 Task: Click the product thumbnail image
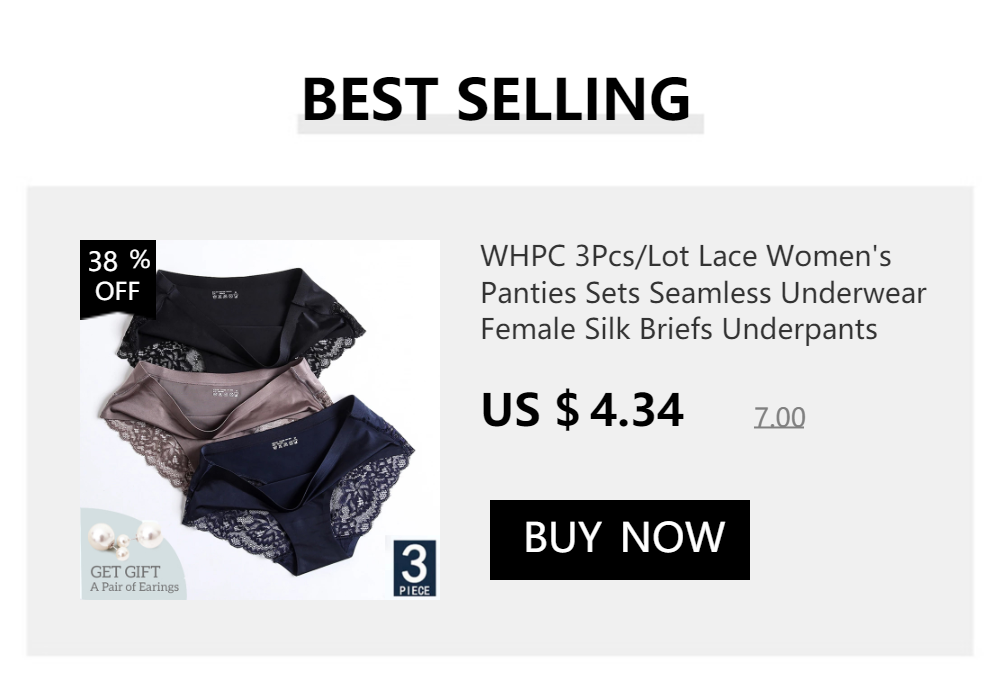[x=260, y=419]
